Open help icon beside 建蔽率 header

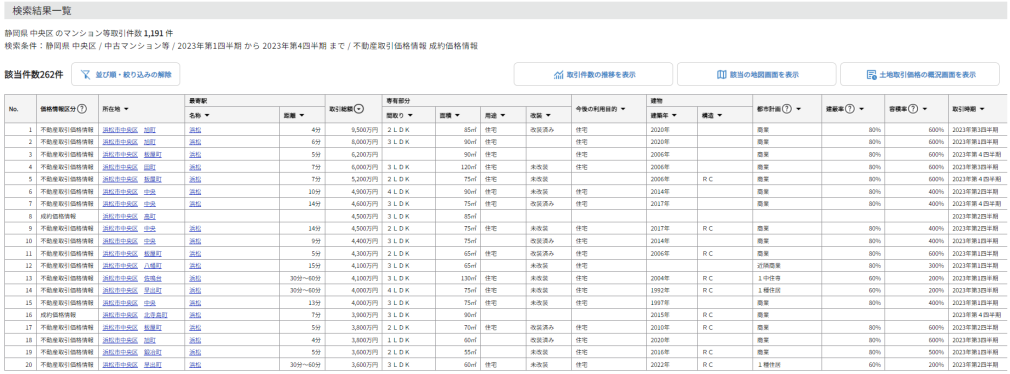pyautogui.click(x=850, y=109)
